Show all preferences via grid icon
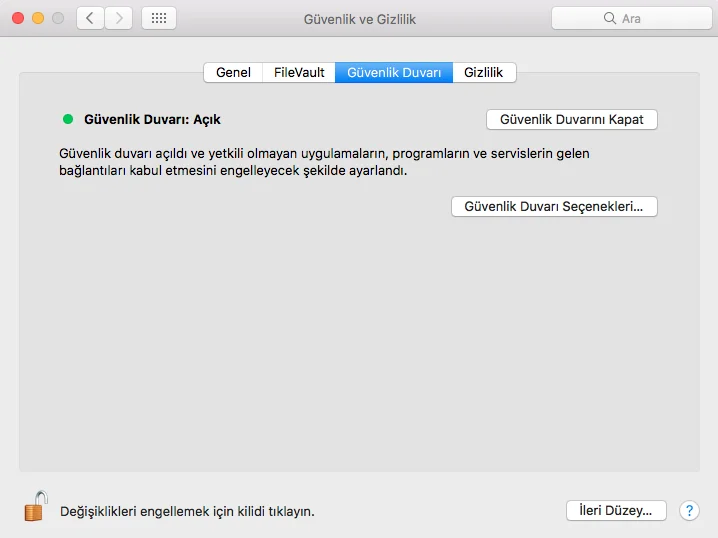718x538 pixels. (x=159, y=18)
